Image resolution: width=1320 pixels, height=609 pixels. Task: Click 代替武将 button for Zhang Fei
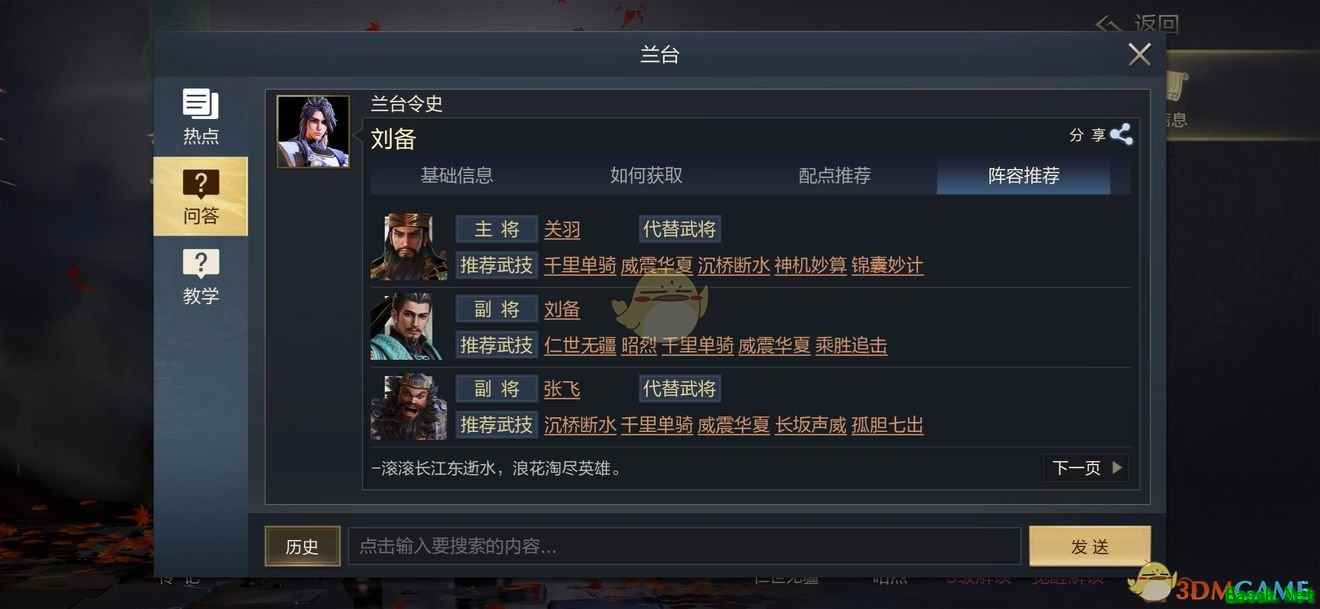680,388
